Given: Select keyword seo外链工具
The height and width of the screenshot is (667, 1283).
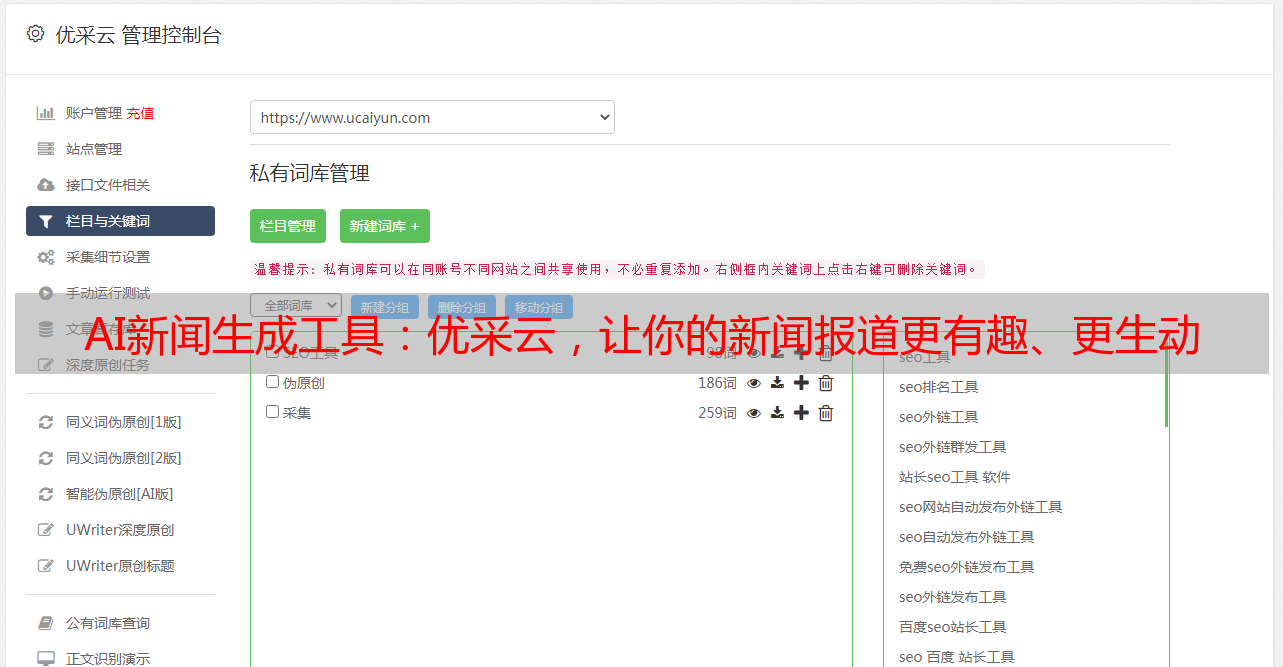Looking at the screenshot, I should [938, 417].
